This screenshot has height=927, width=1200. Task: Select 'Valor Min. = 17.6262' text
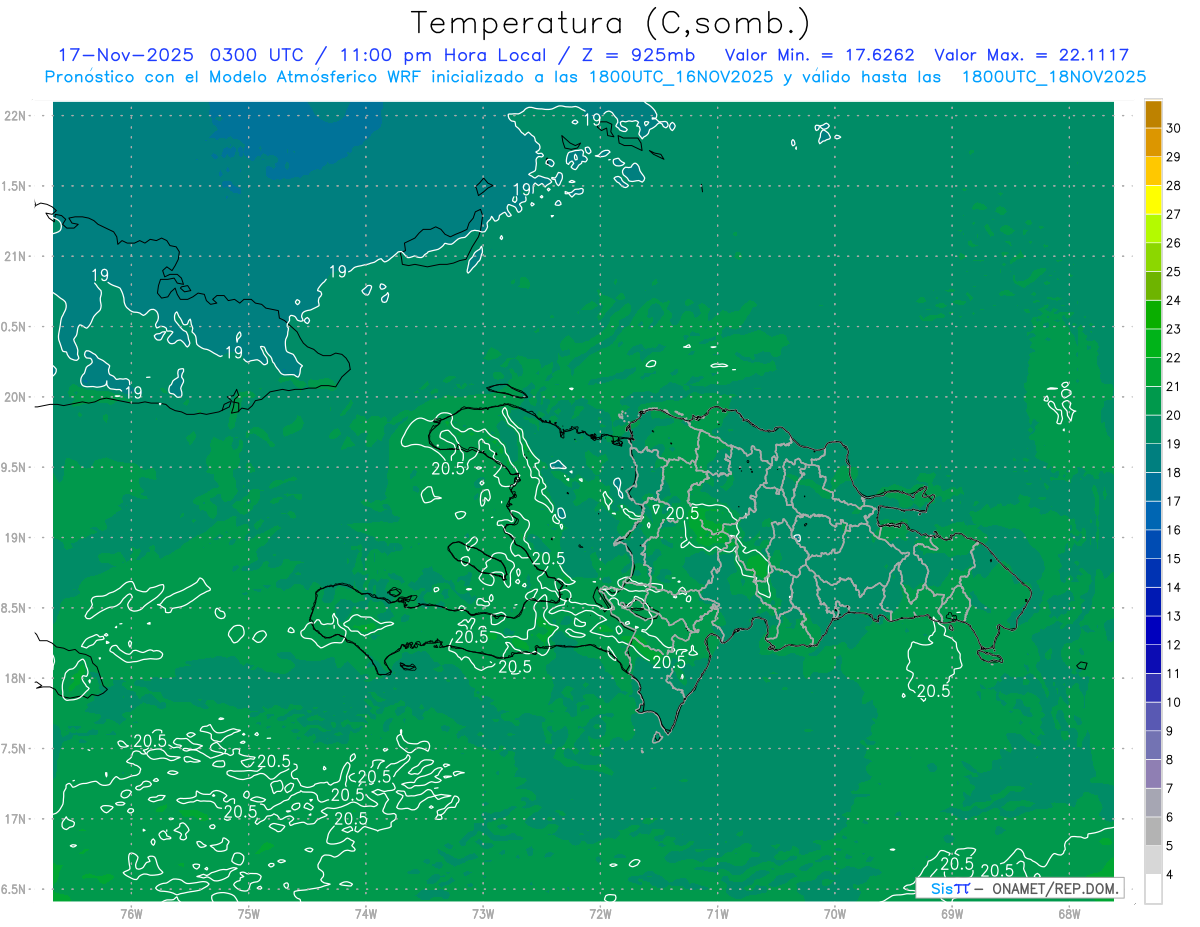click(819, 55)
